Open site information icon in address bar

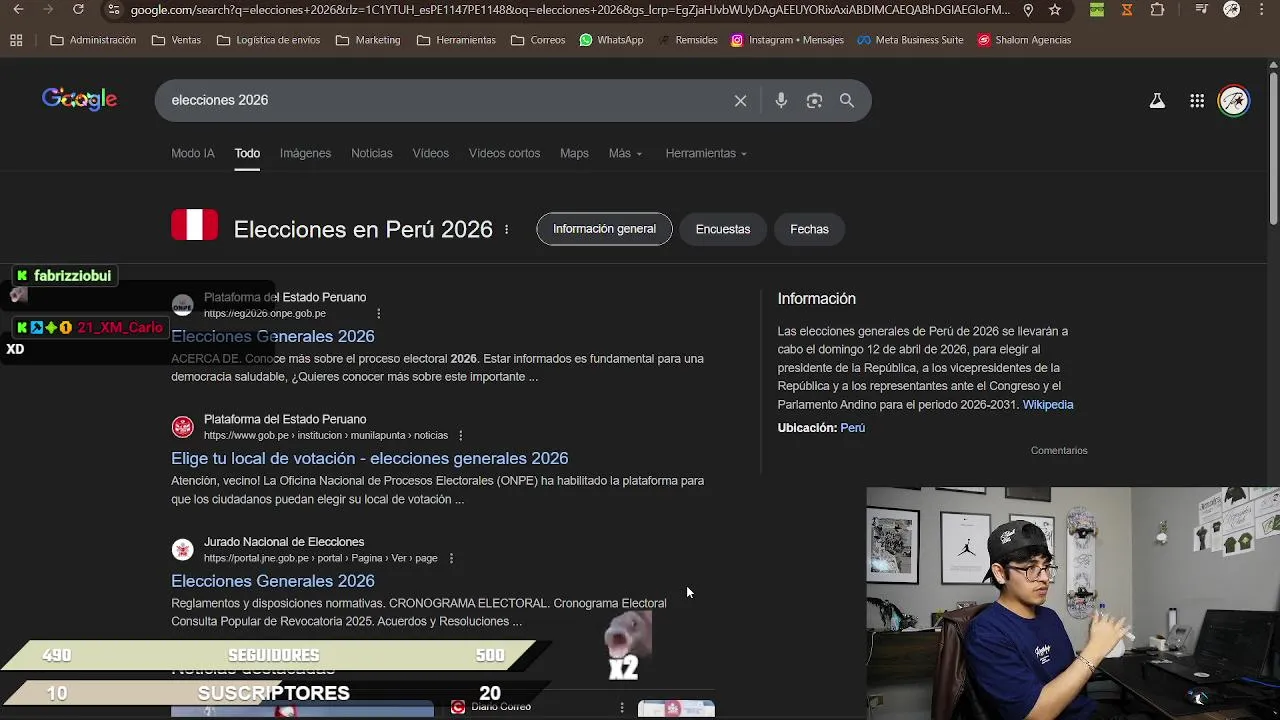114,10
